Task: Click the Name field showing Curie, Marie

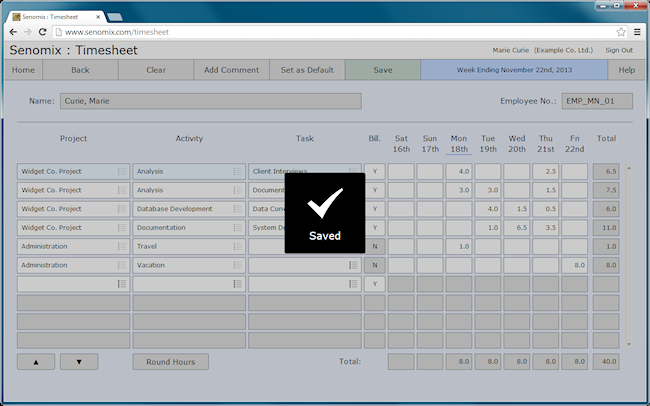Action: [211, 101]
